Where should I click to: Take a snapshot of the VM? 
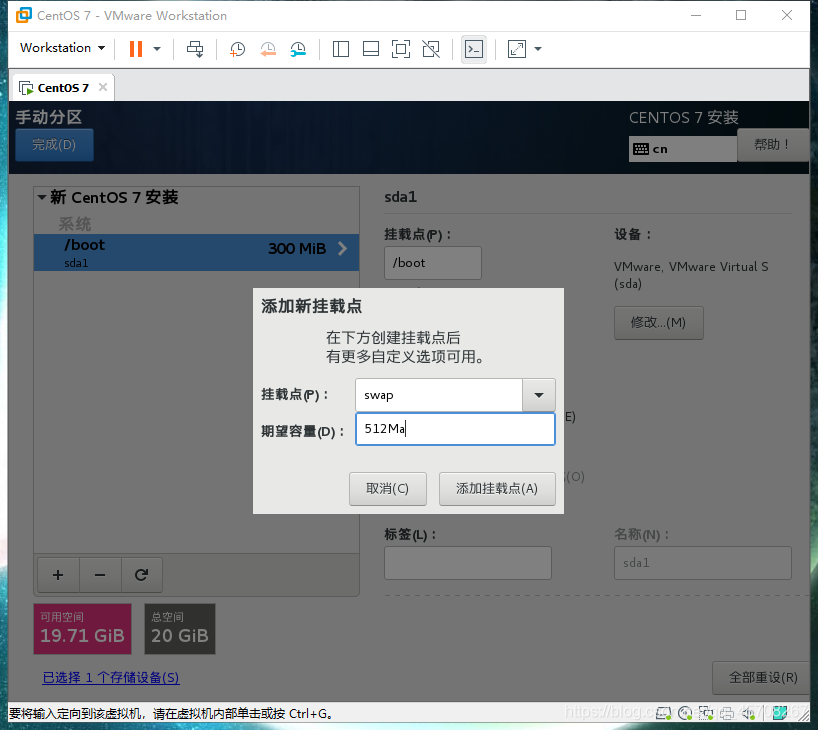pos(237,48)
